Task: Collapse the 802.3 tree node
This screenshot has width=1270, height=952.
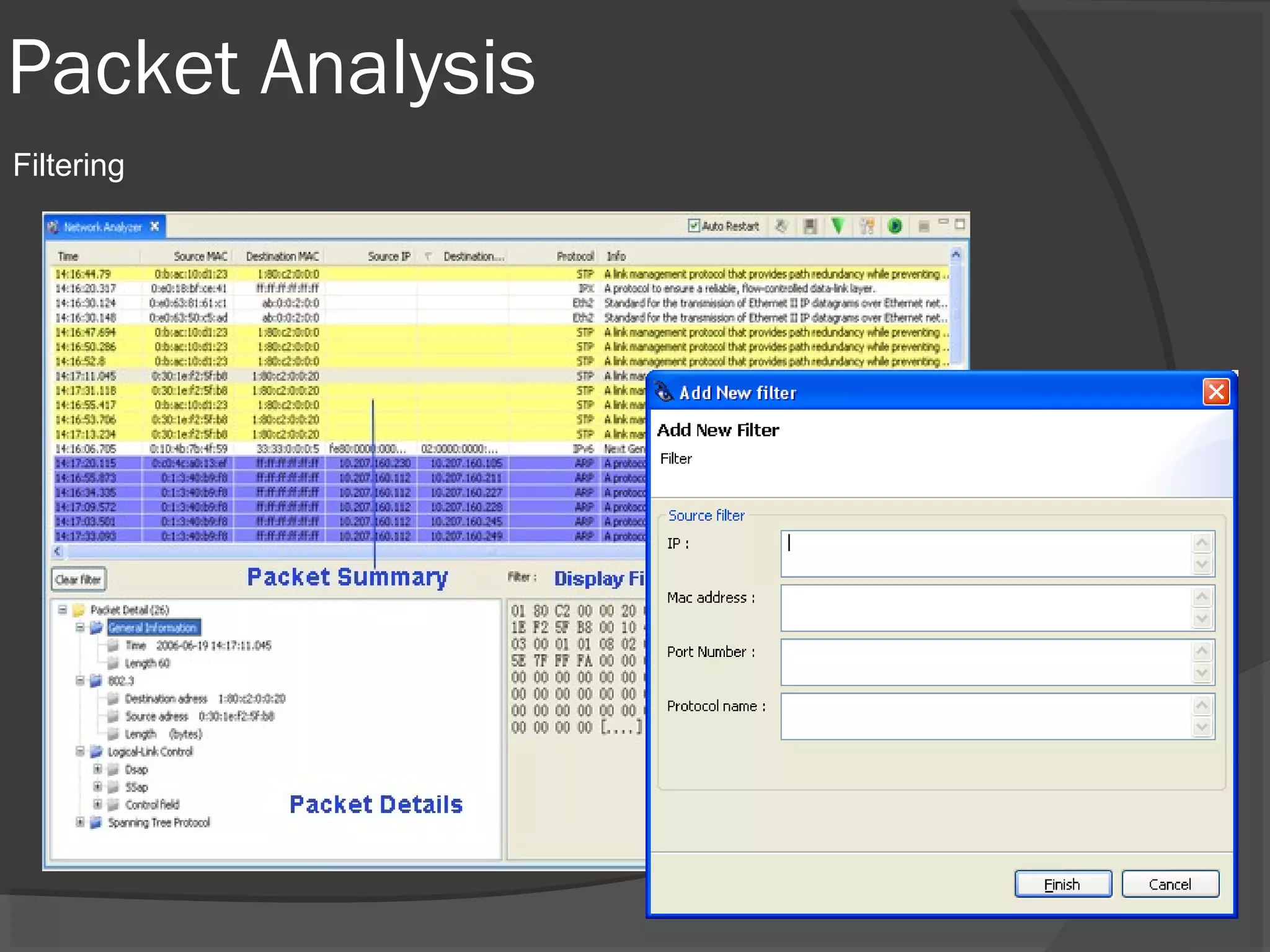Action: [x=80, y=681]
